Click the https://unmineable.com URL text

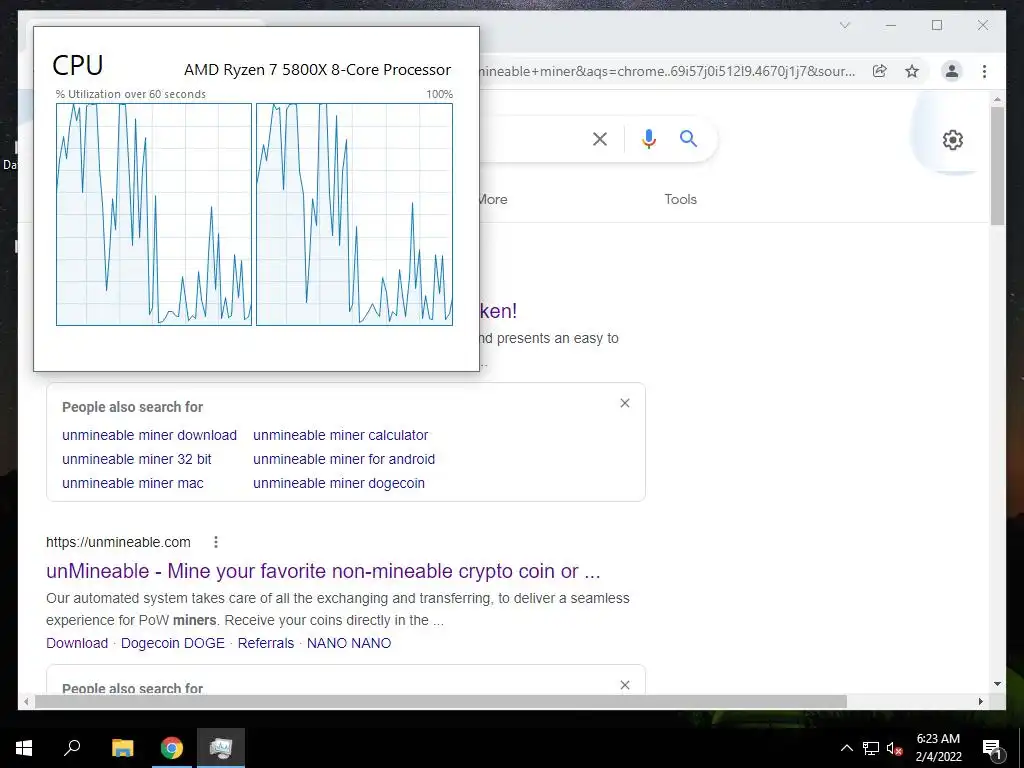coord(118,542)
